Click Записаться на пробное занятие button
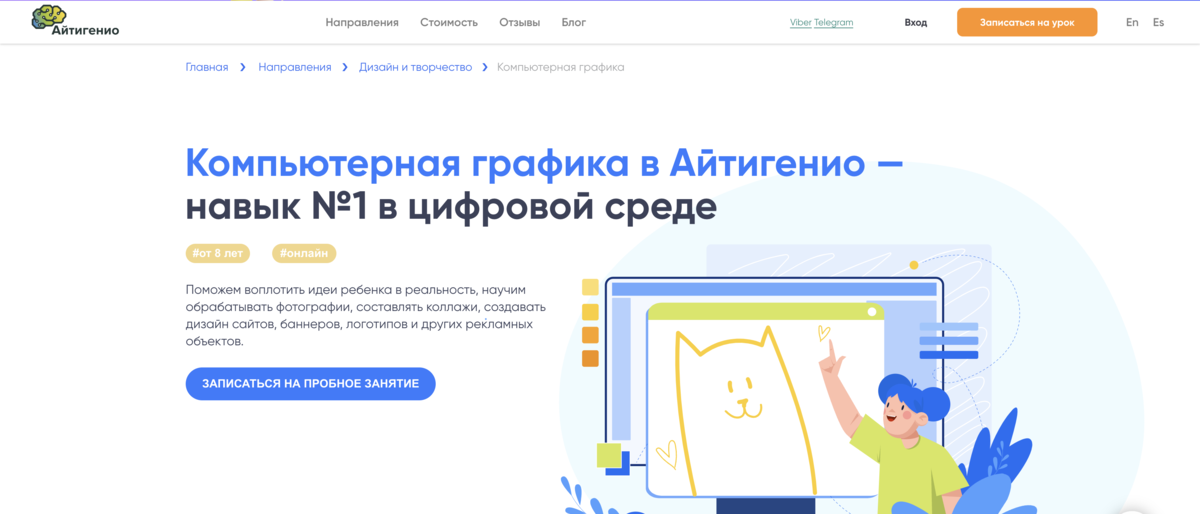This screenshot has height=514, width=1200. click(310, 384)
